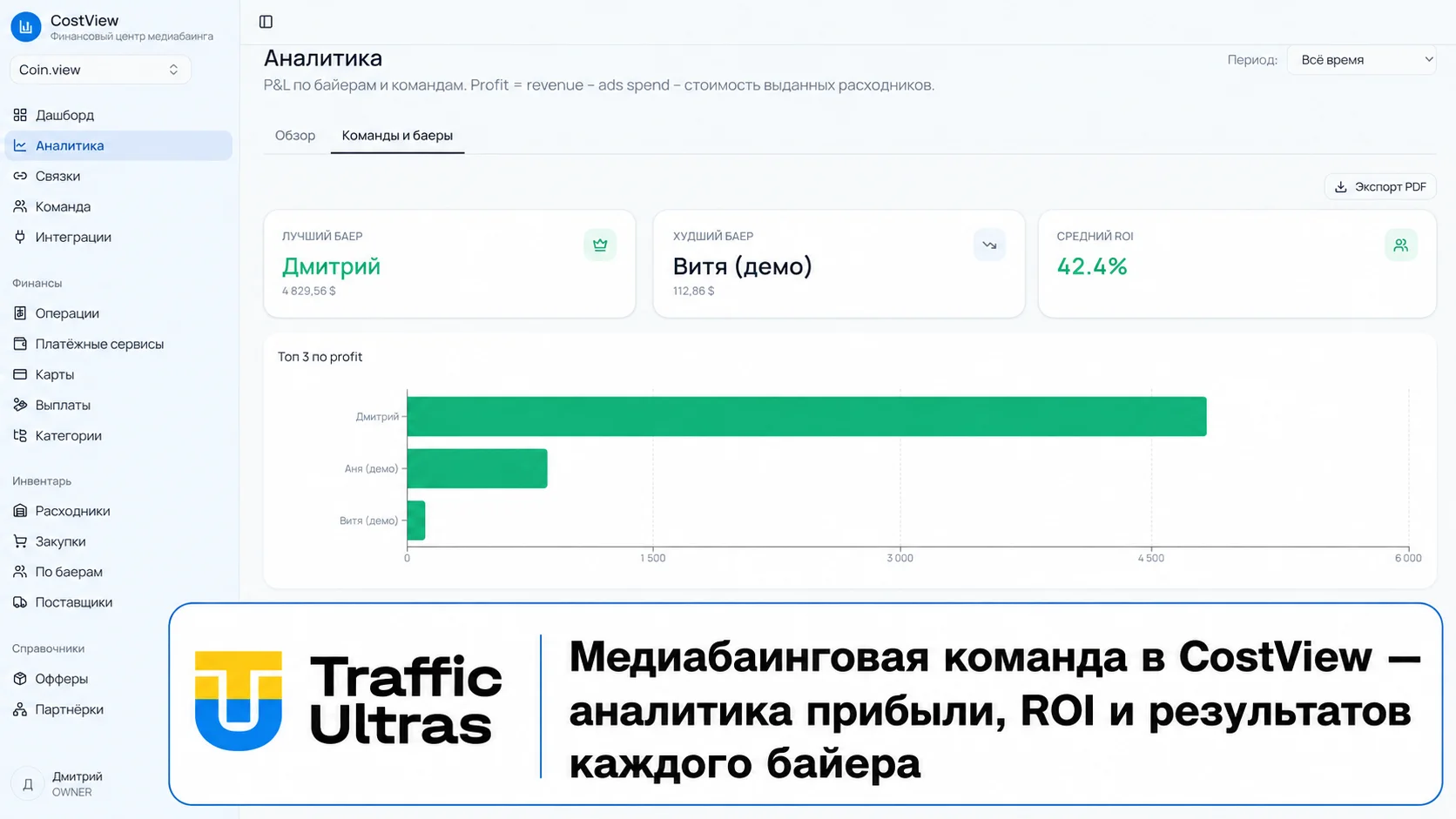Click the Поставщики truck icon
The height and width of the screenshot is (819, 1456).
click(x=20, y=602)
